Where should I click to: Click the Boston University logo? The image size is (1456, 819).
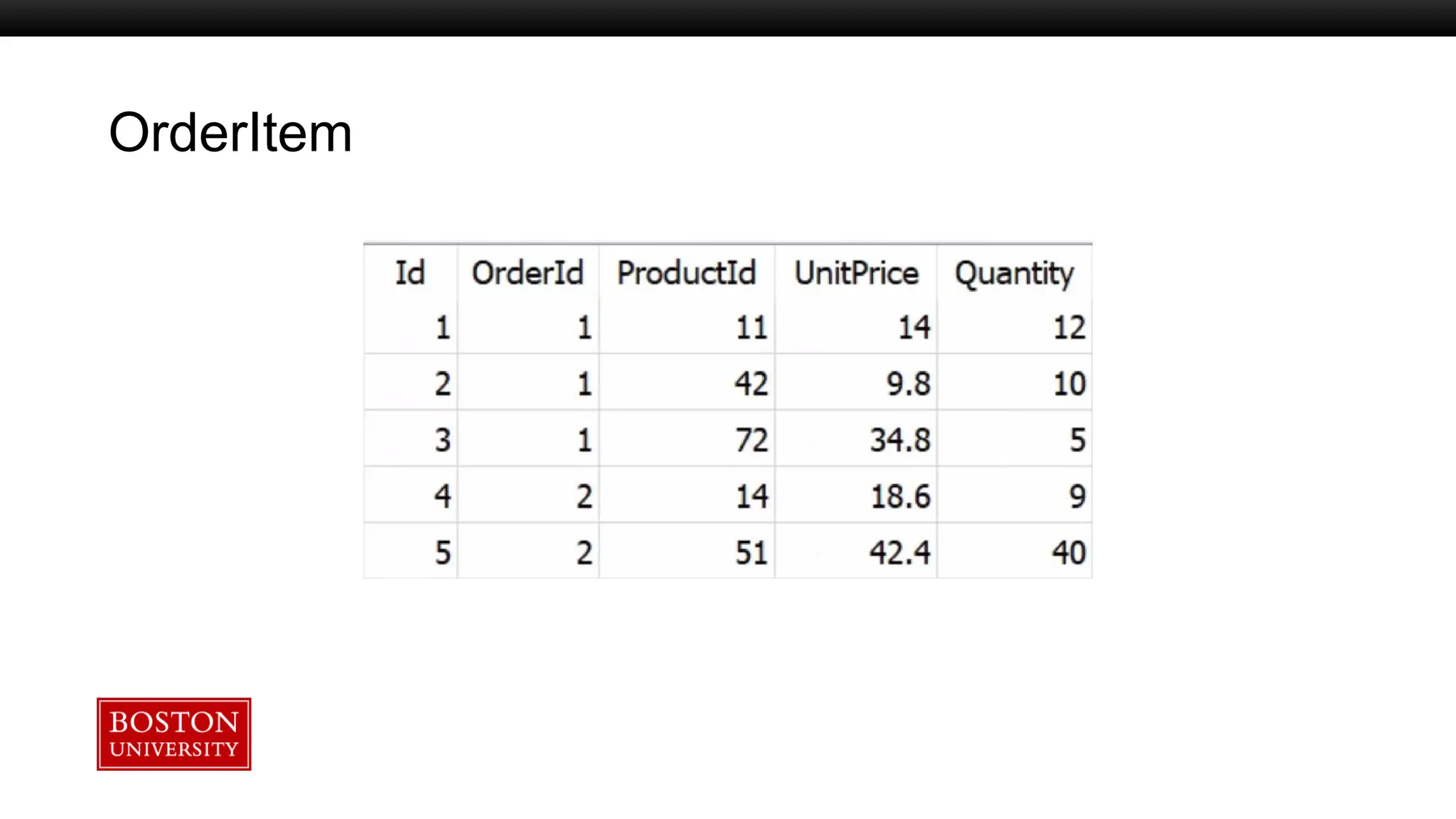(173, 734)
